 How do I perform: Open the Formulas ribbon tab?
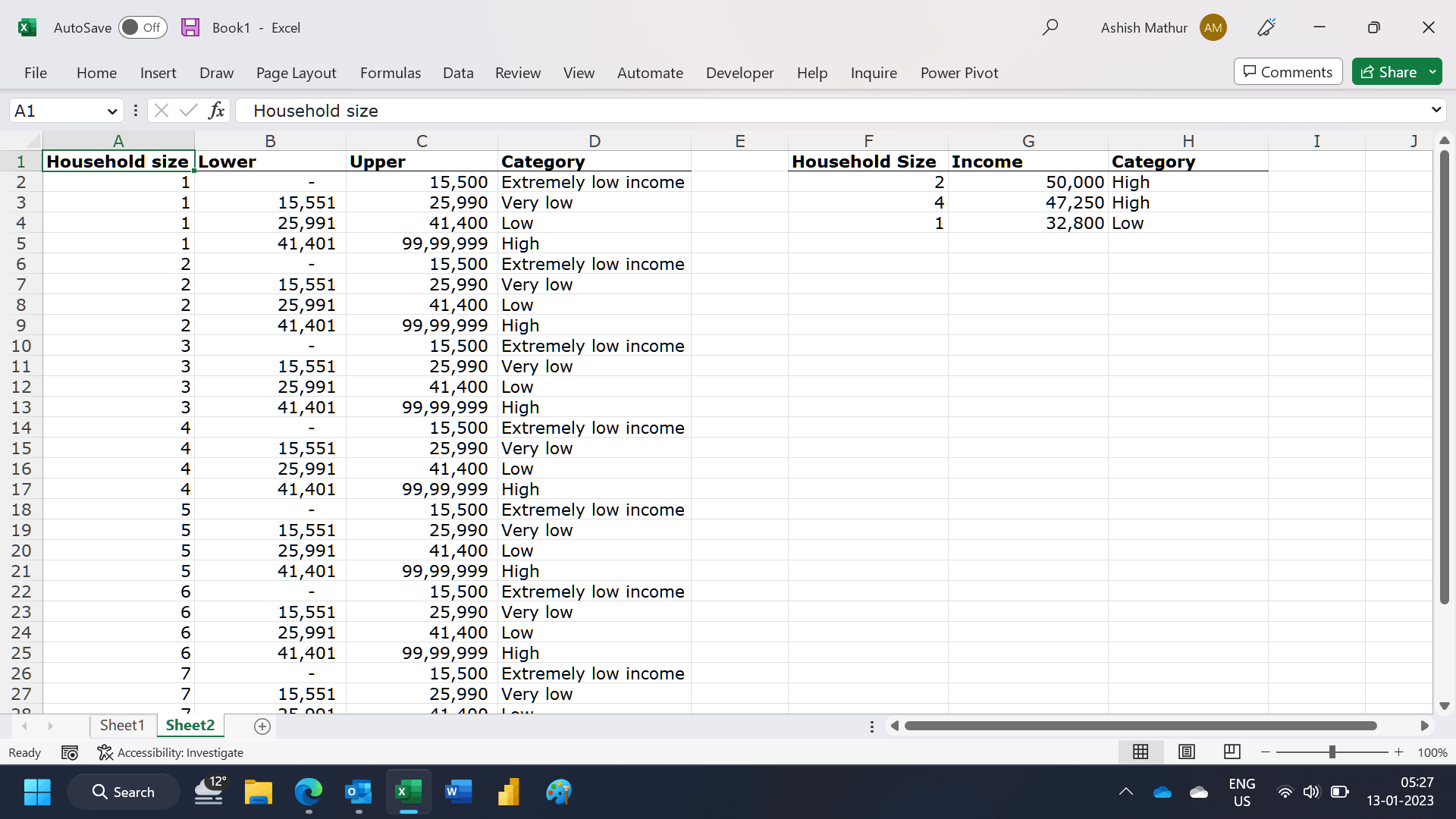coord(390,73)
